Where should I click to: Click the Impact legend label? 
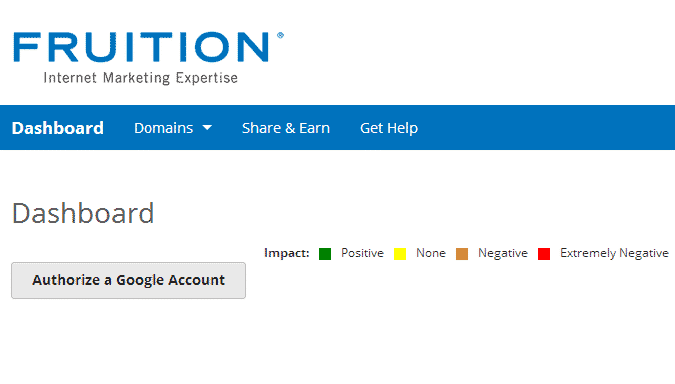(287, 253)
